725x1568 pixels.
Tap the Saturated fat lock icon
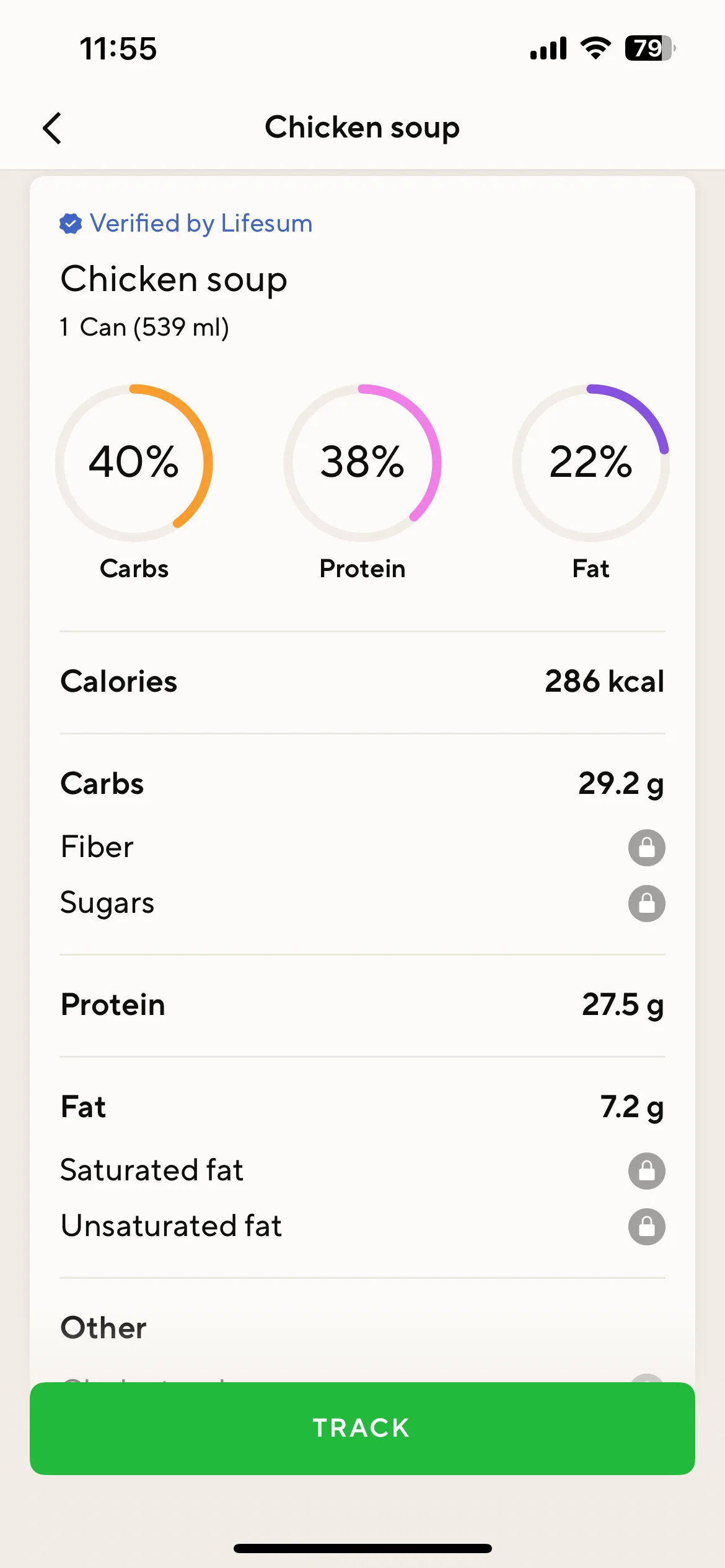[646, 1170]
